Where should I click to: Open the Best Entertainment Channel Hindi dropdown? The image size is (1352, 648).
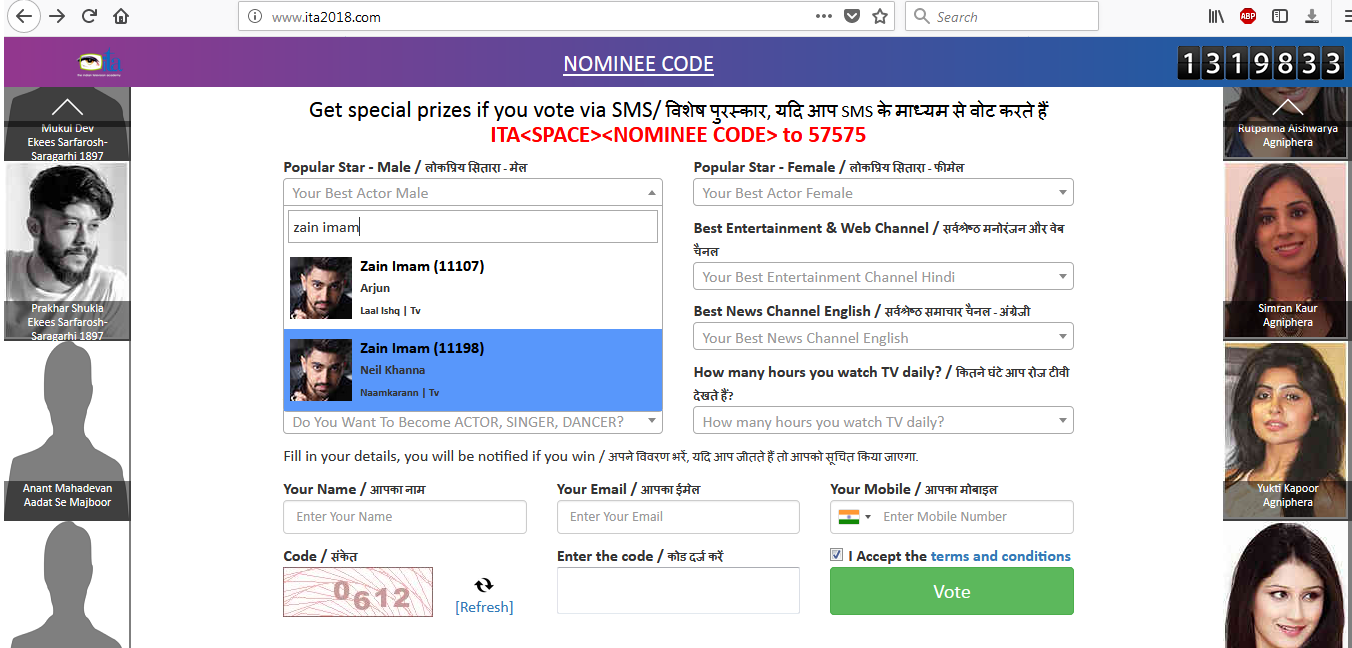(x=883, y=277)
